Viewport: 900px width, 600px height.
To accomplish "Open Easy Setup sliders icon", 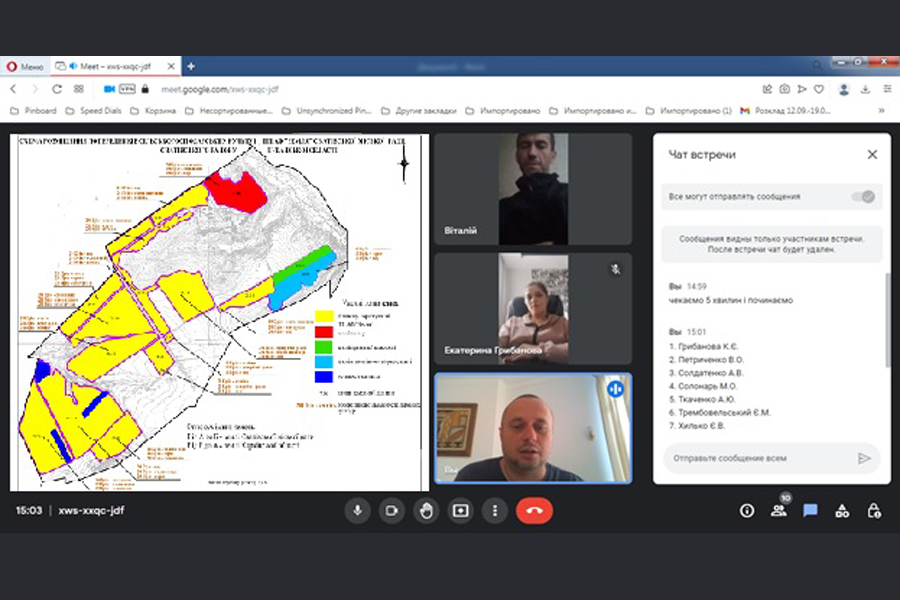I will 887,89.
